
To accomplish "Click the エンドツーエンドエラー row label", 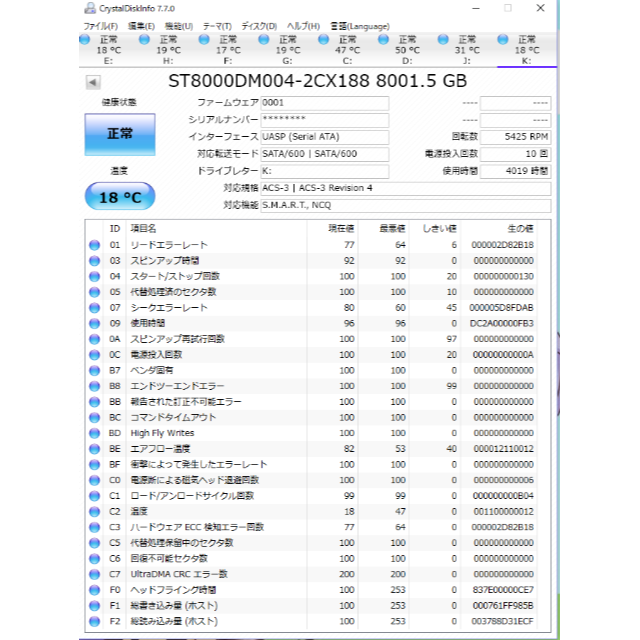I will [178, 386].
